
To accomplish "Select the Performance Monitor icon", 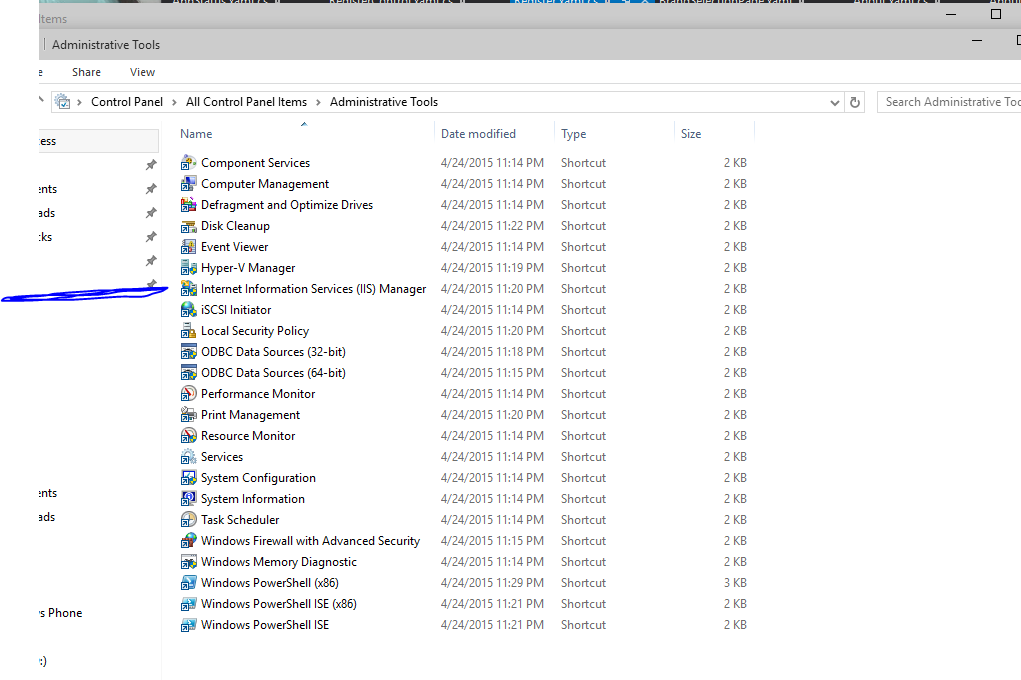I will click(x=188, y=393).
